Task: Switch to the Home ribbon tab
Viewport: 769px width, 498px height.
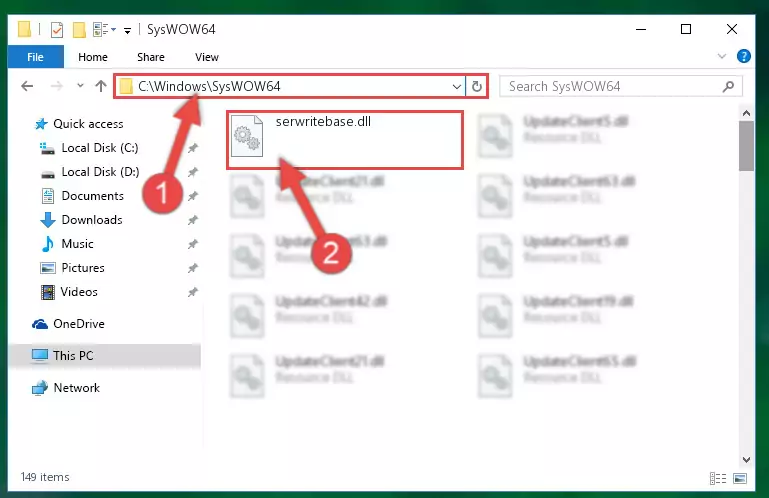Action: [x=93, y=57]
